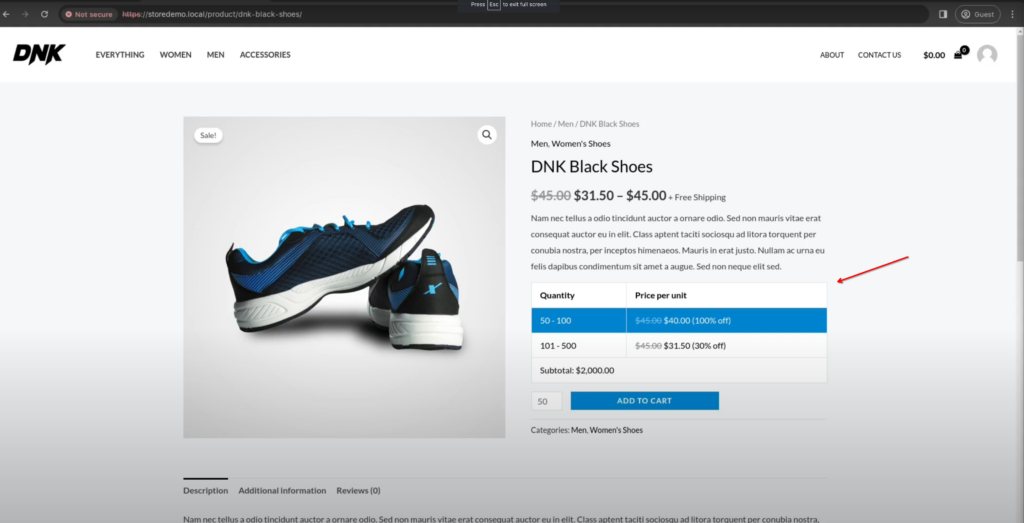1024x523 pixels.
Task: Click Men link in Categories line
Action: 579,430
